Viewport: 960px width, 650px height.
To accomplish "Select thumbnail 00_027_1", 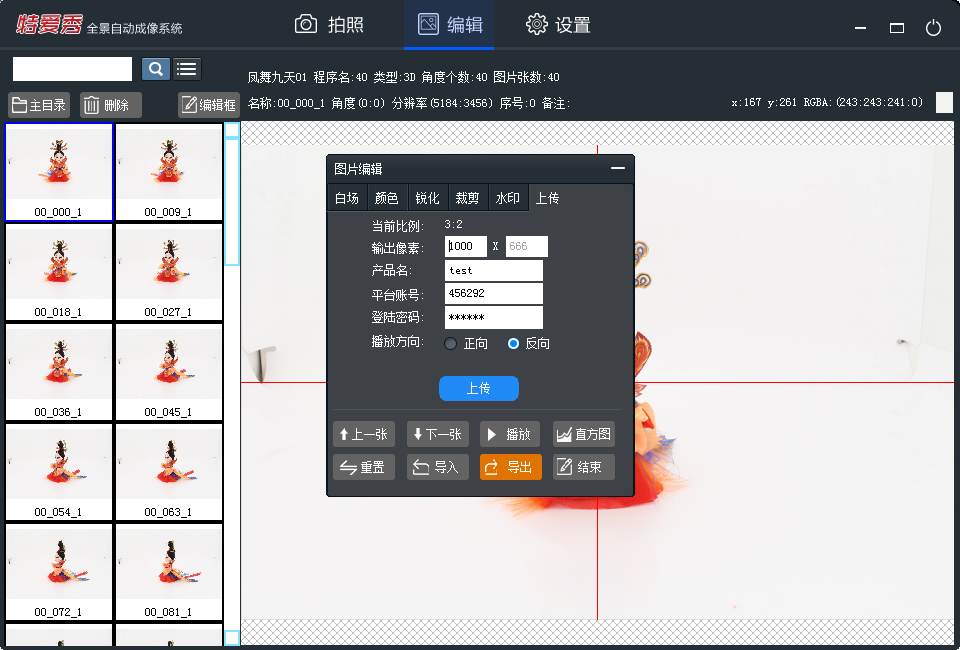I will [169, 272].
